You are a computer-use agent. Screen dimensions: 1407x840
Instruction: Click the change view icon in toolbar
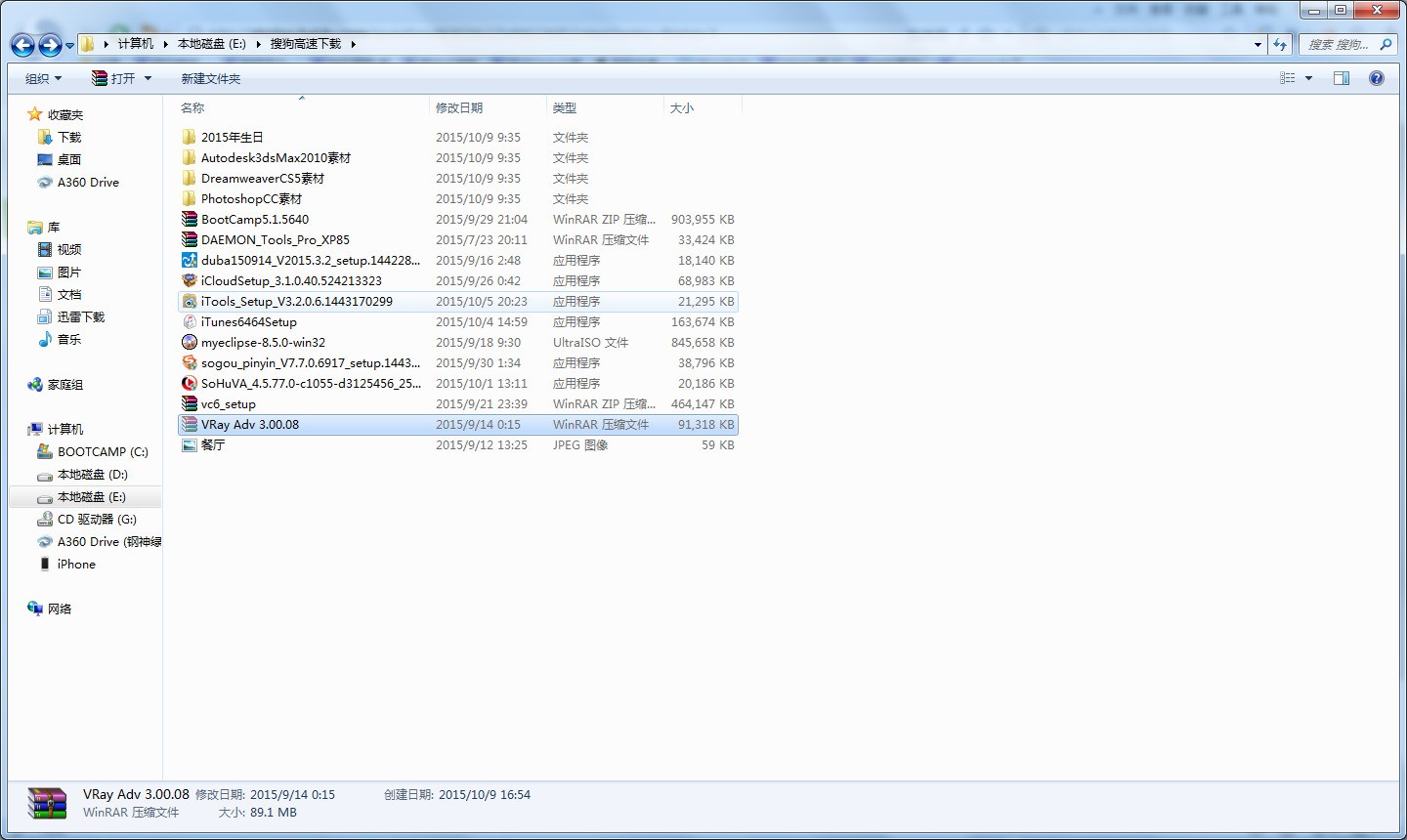click(1288, 78)
